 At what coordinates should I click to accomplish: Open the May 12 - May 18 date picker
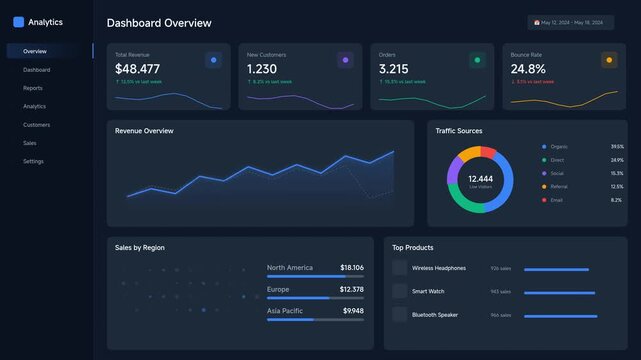pyautogui.click(x=571, y=22)
